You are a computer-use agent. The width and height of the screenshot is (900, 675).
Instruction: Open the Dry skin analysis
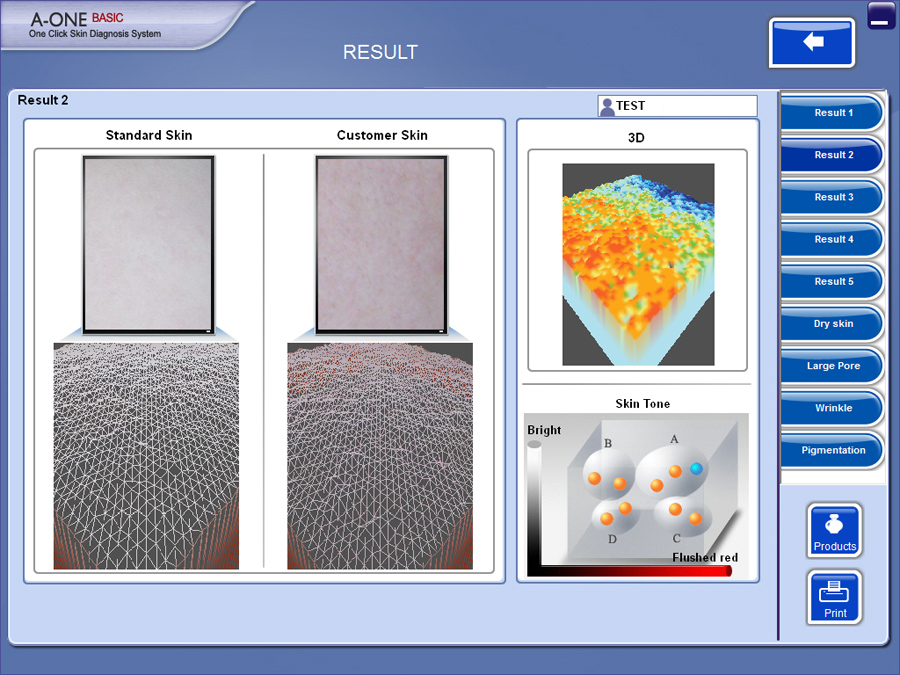tap(832, 324)
